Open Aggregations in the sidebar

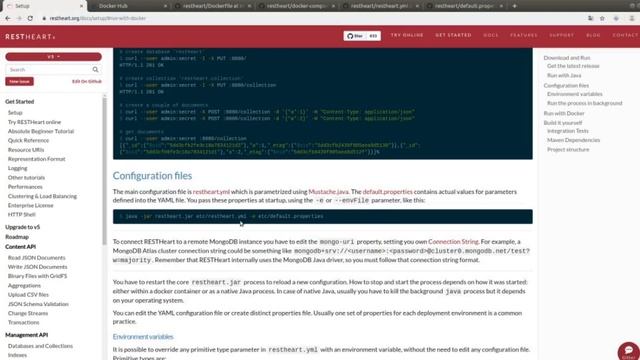pos(24,286)
